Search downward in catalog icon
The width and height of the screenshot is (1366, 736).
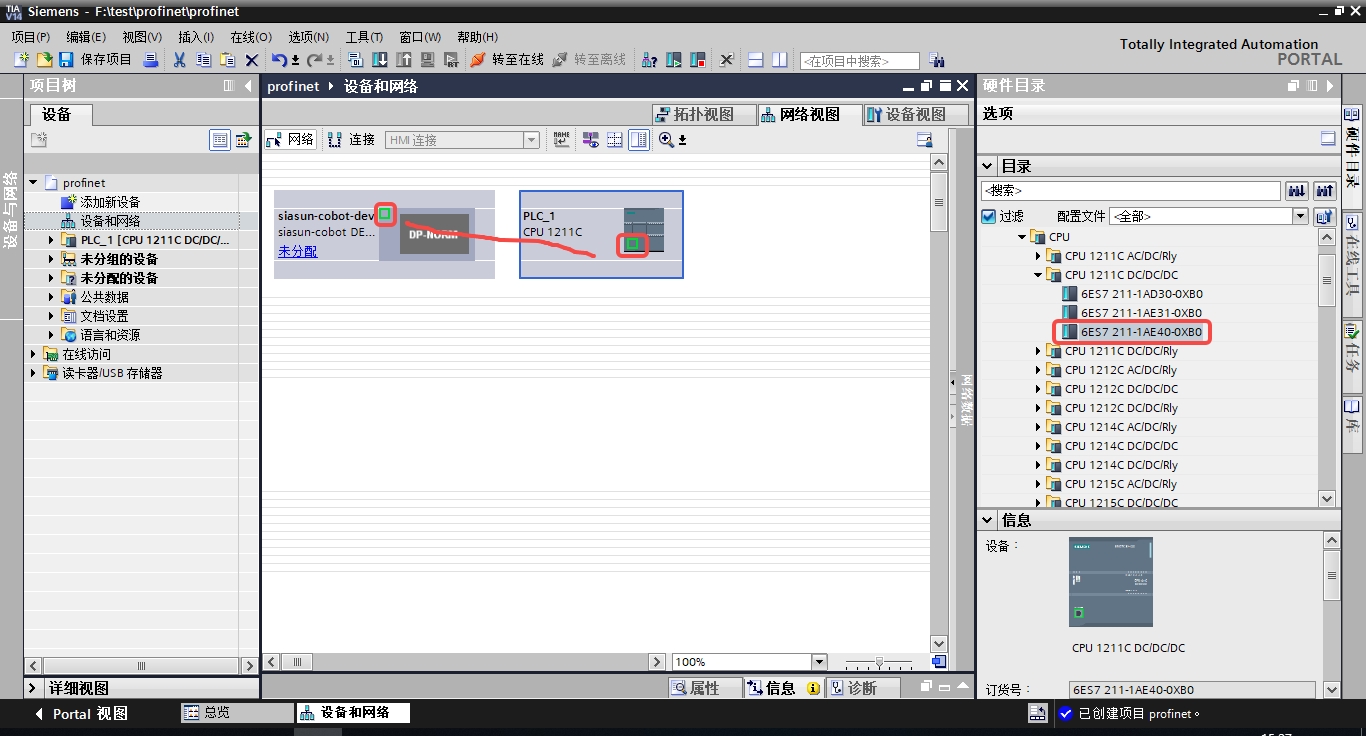click(x=1297, y=190)
